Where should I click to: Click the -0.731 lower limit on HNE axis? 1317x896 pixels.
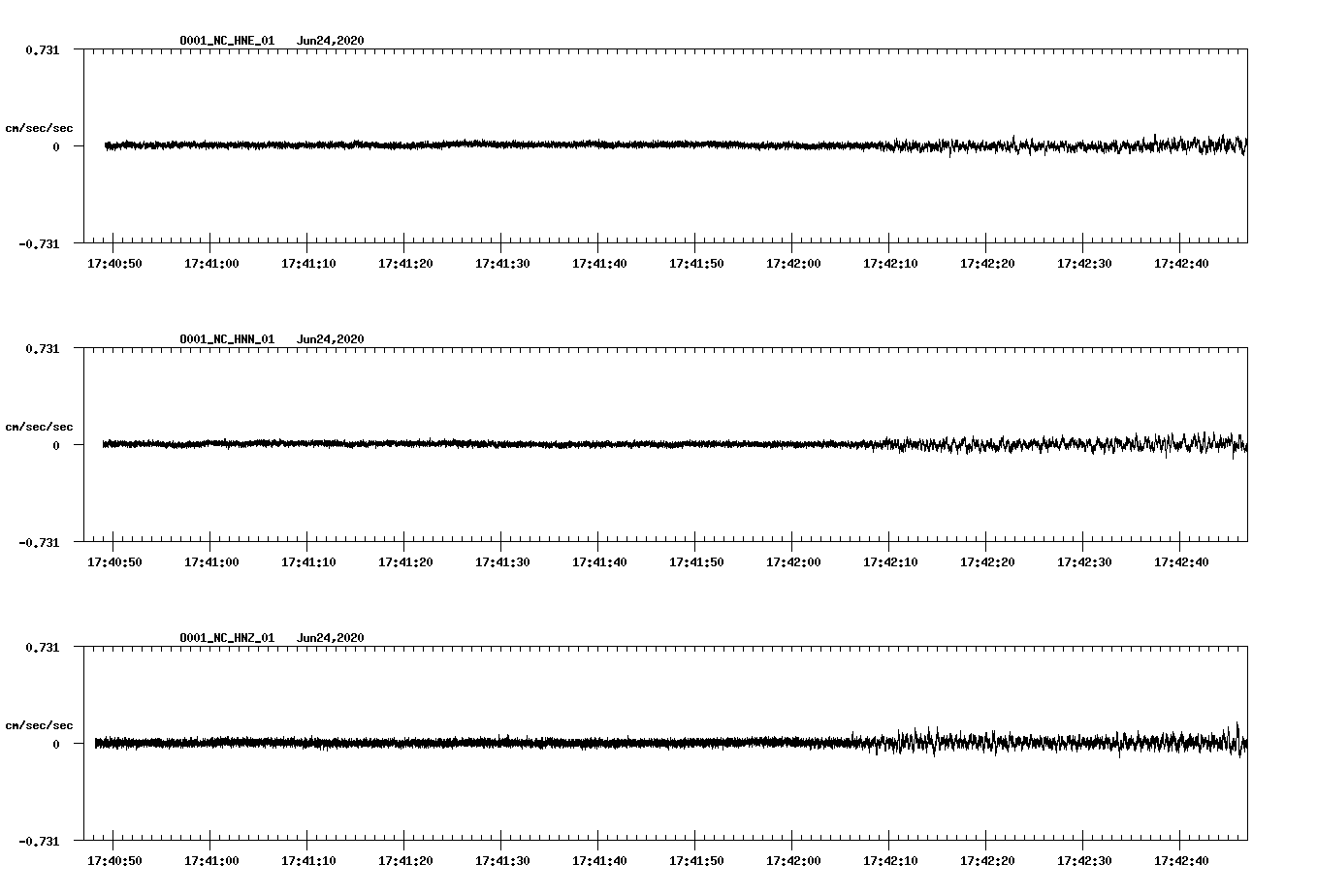pyautogui.click(x=39, y=243)
